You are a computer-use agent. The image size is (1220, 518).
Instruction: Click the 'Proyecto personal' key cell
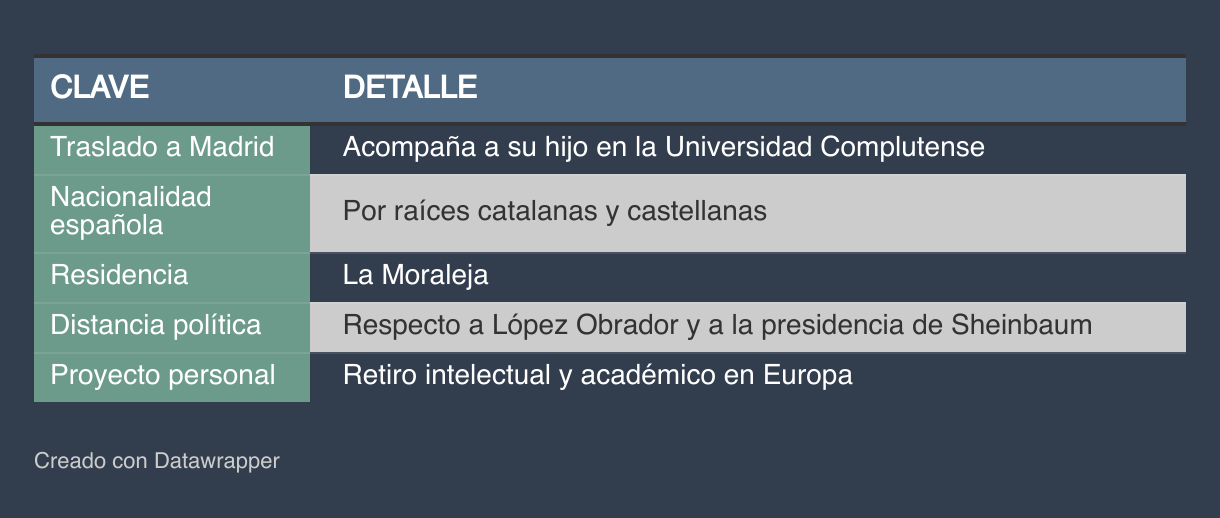point(163,376)
